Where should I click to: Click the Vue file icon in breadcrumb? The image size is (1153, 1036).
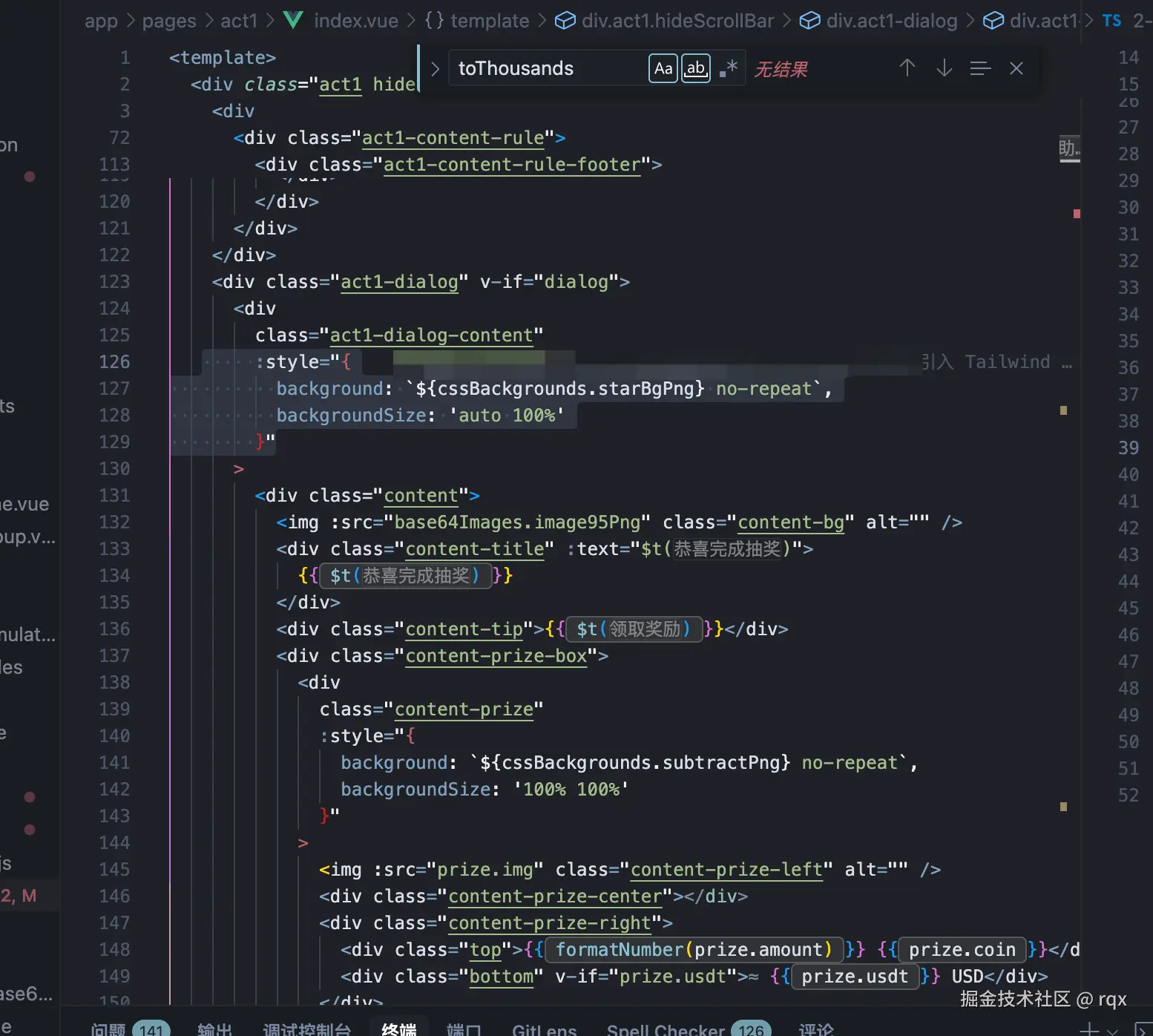294,21
